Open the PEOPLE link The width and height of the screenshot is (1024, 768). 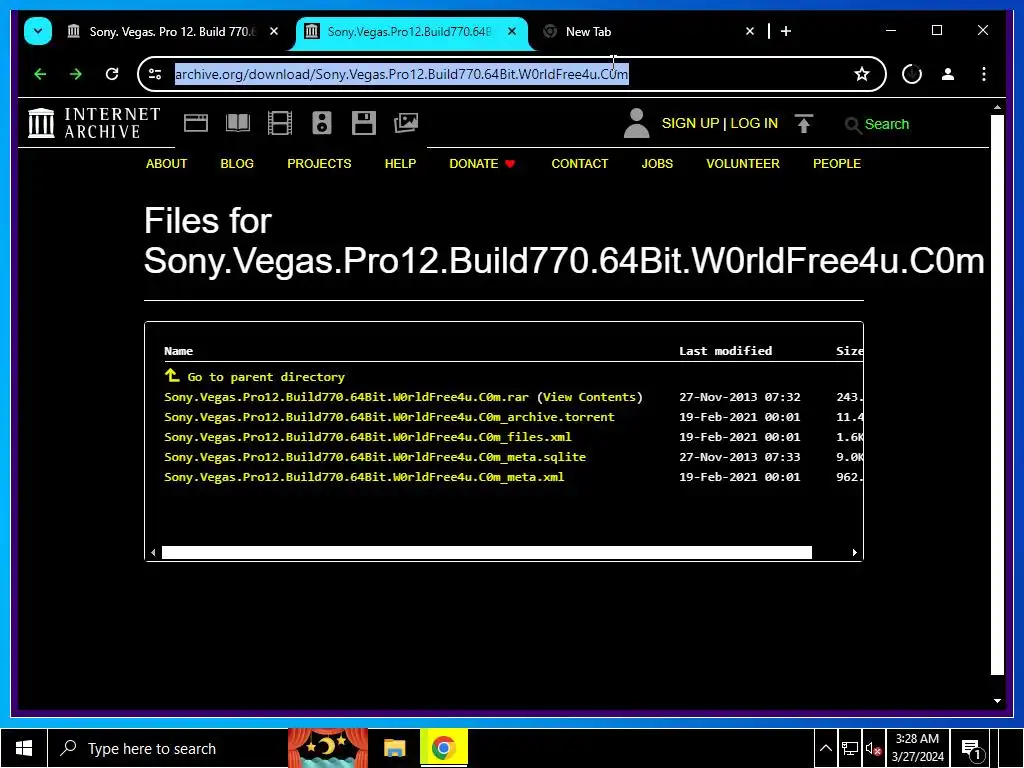tap(837, 164)
